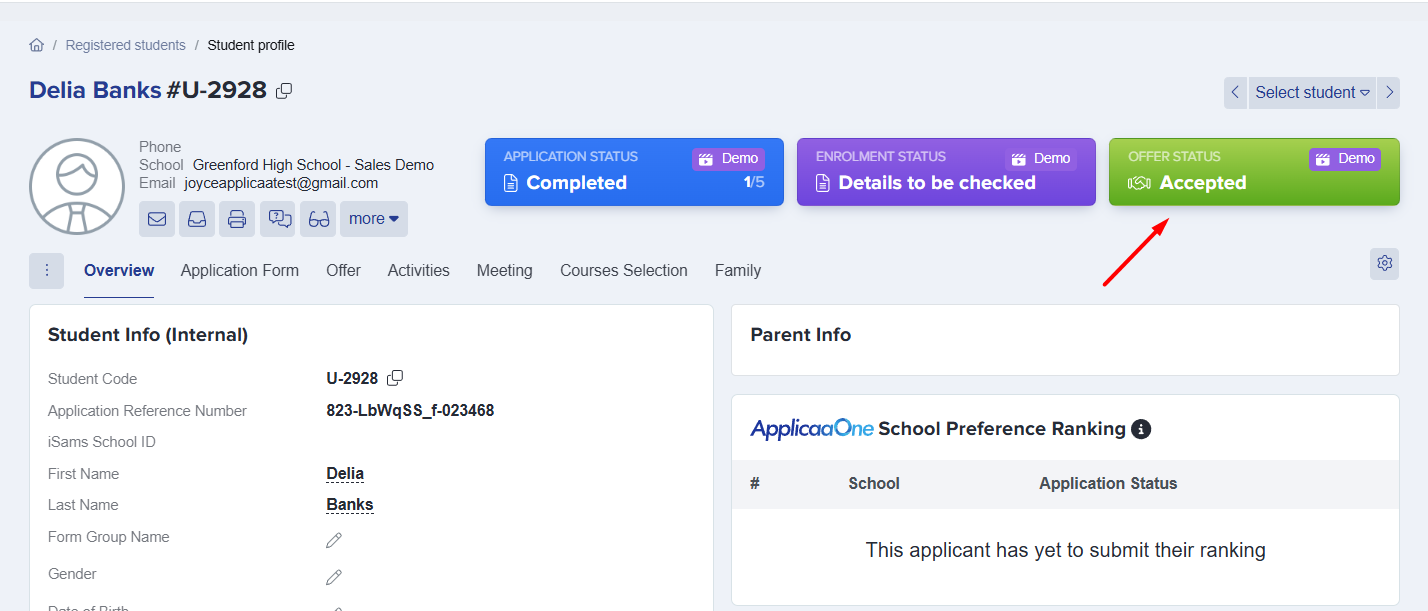Open the settings gear icon
1428x611 pixels.
point(1384,263)
